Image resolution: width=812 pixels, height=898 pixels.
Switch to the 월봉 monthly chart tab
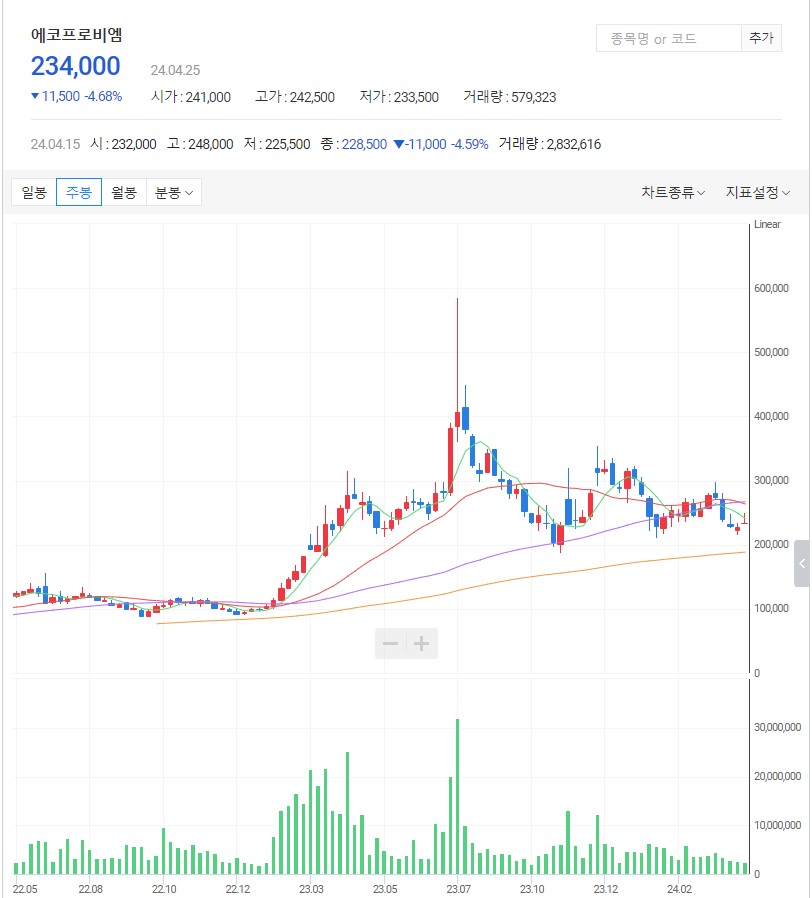tap(124, 192)
